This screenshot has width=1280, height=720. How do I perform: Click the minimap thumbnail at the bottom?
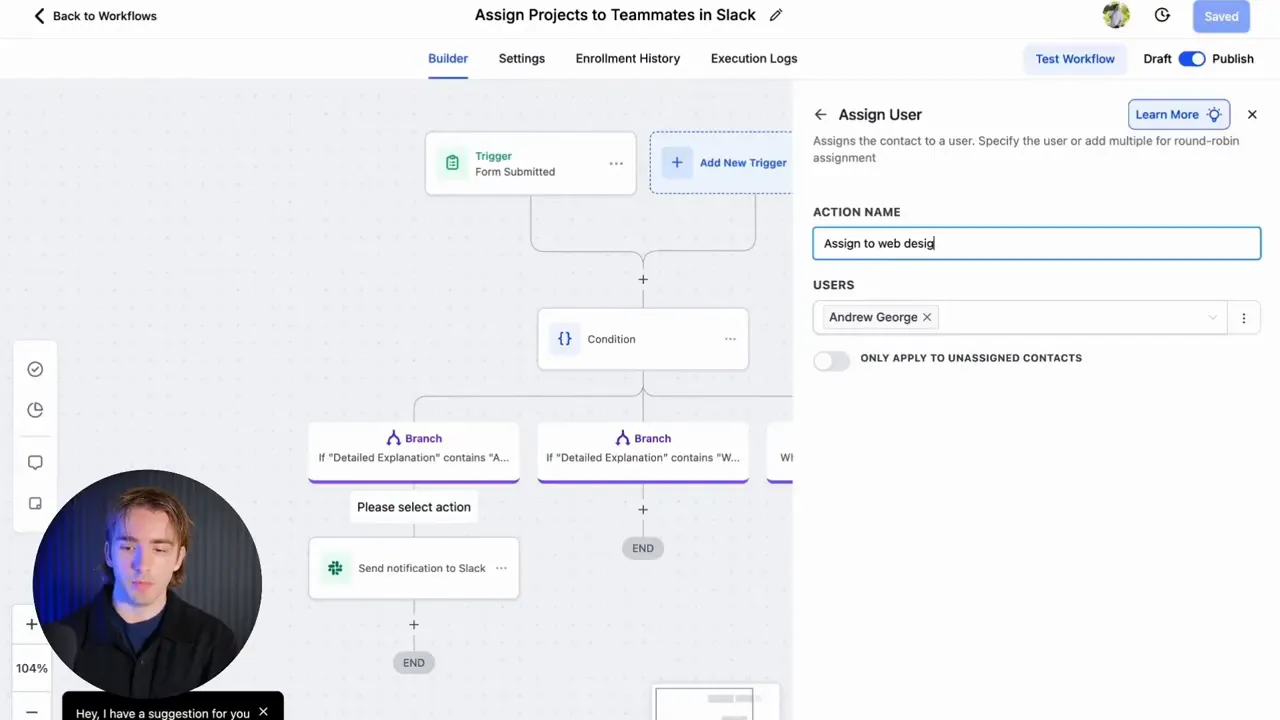pos(717,704)
